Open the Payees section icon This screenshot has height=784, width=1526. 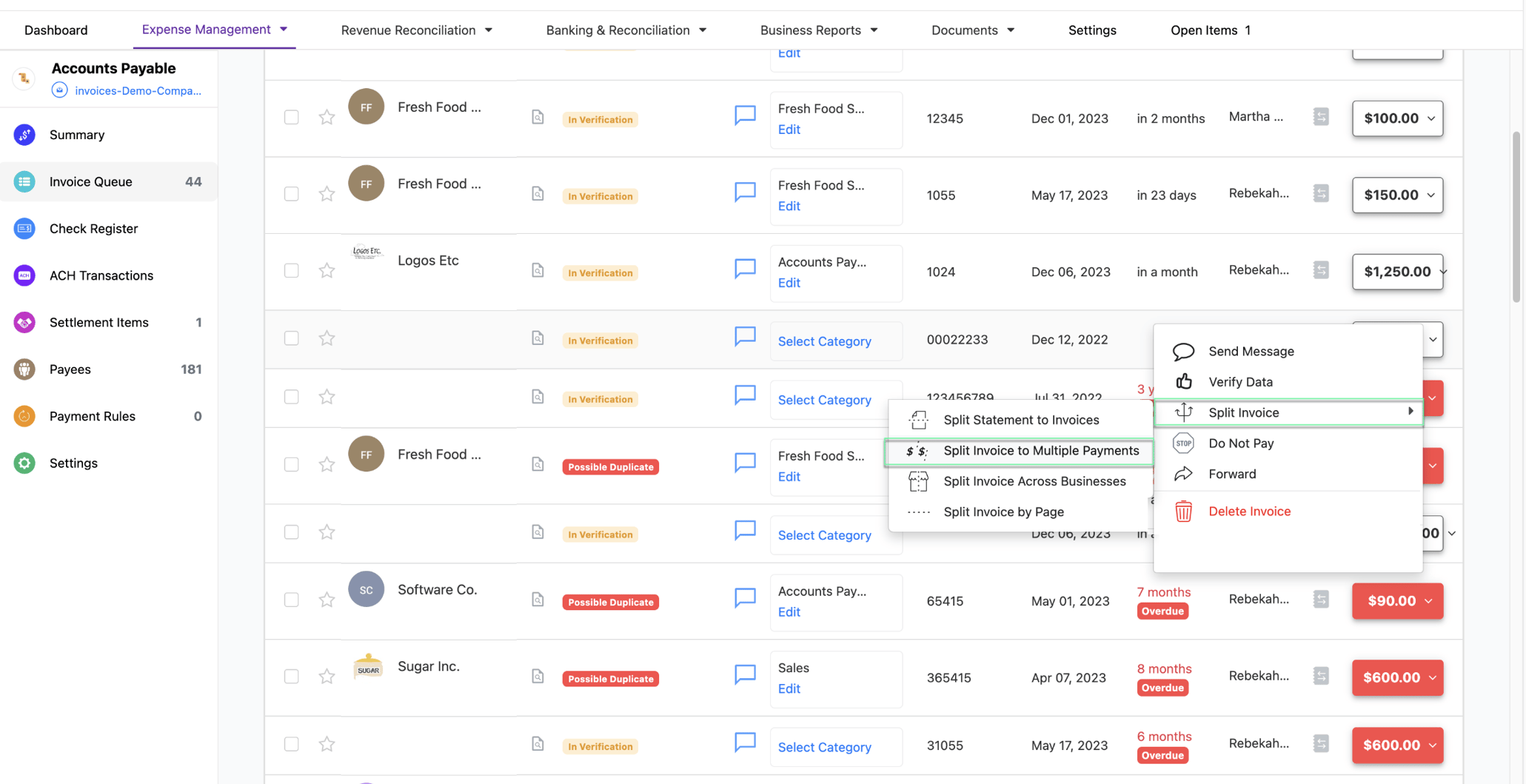(24, 369)
